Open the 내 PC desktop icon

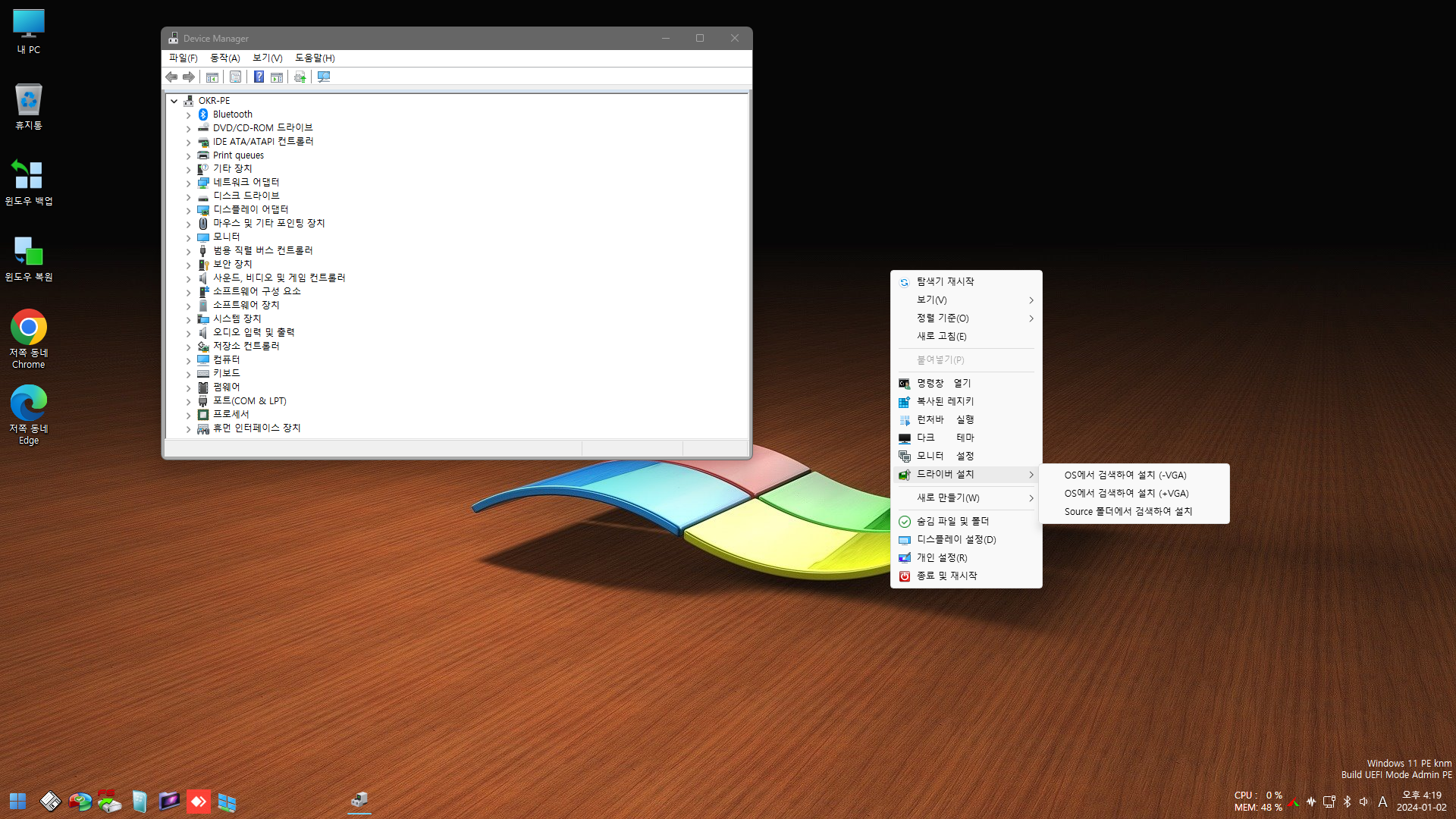point(29,32)
